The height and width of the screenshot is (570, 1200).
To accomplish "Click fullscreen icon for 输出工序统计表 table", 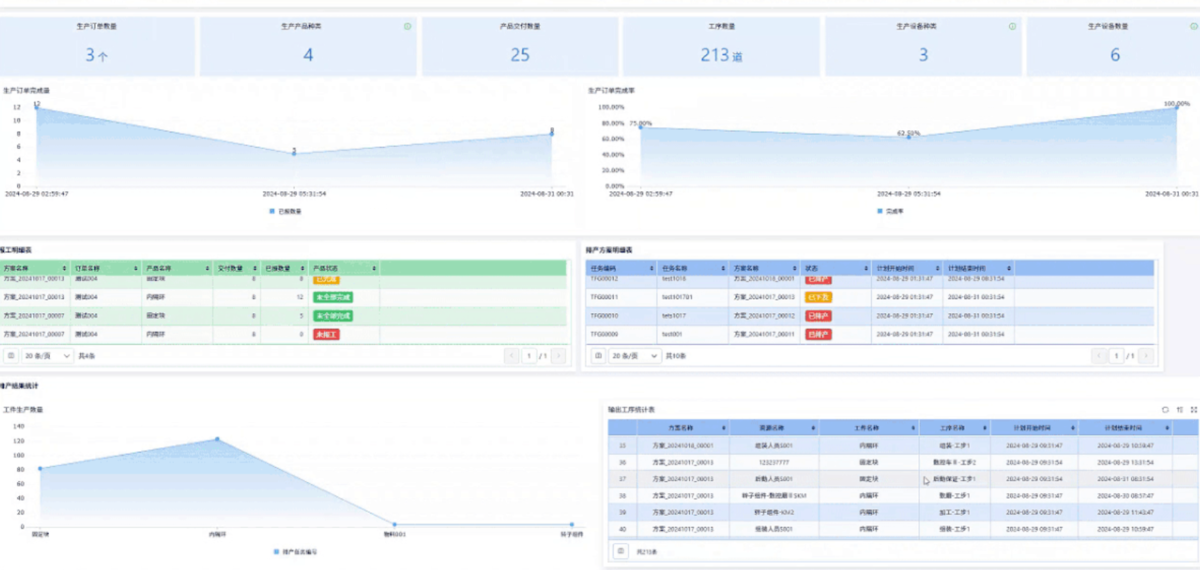I will point(1193,410).
